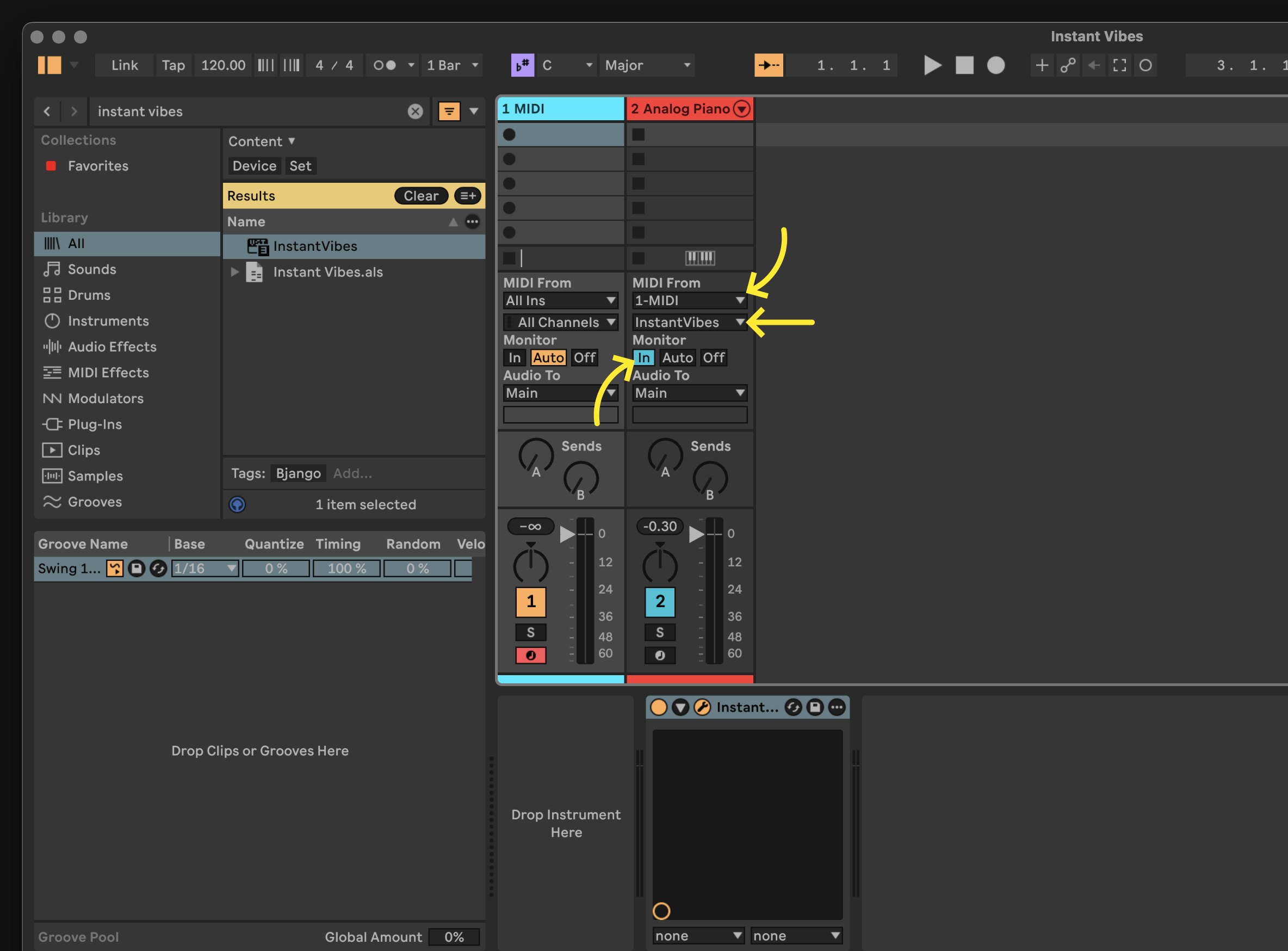This screenshot has width=1288, height=951.
Task: Click the Clear results button
Action: (422, 196)
